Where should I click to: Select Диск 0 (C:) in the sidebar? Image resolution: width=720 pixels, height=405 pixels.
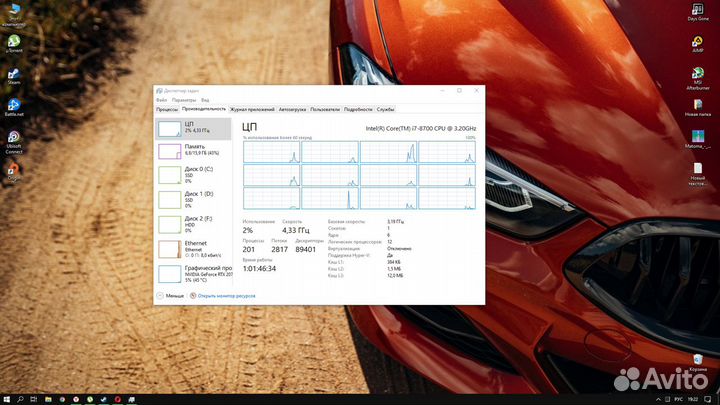point(193,174)
